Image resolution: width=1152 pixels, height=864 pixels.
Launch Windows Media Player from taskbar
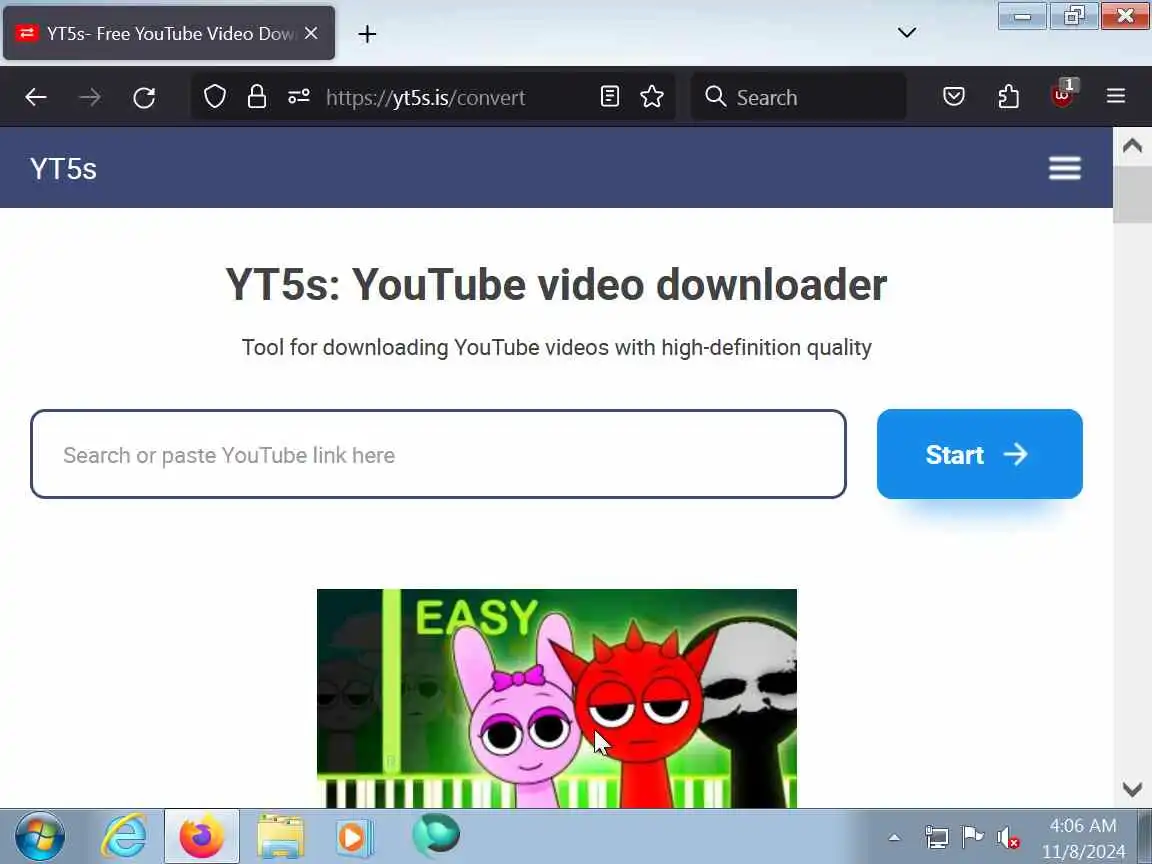click(354, 836)
